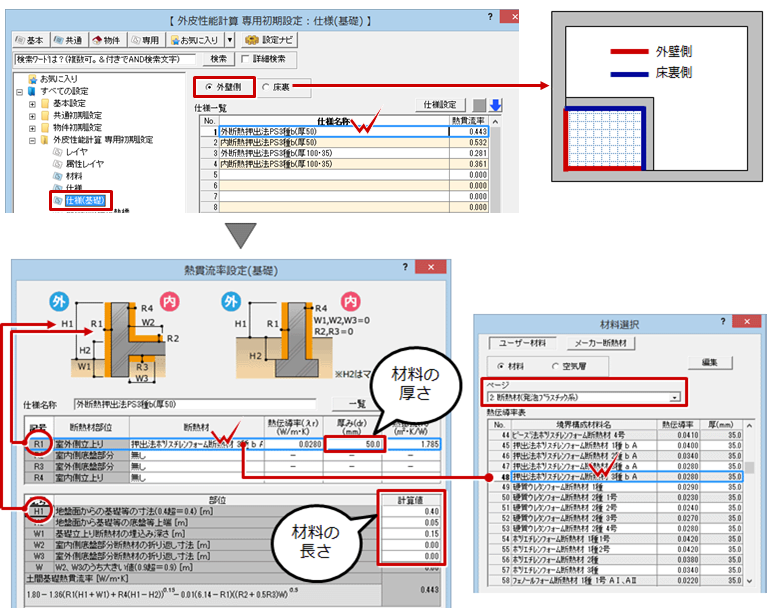Select row 2 内断熱押出法PS3種b(厚50)

344,142
